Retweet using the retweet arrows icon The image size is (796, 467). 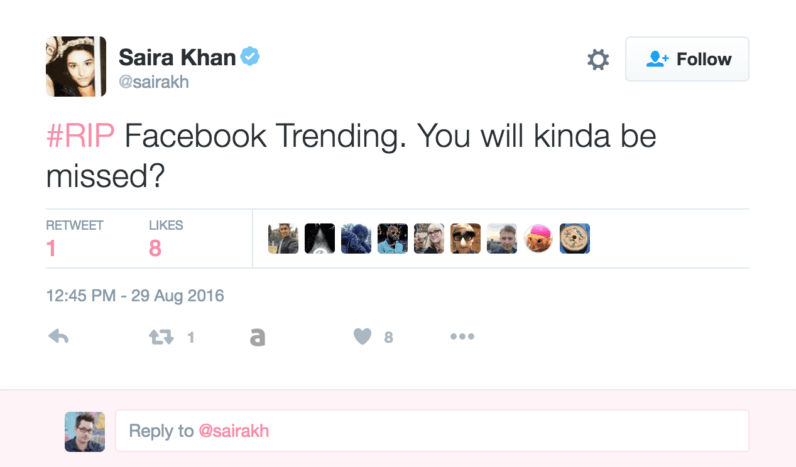point(161,337)
